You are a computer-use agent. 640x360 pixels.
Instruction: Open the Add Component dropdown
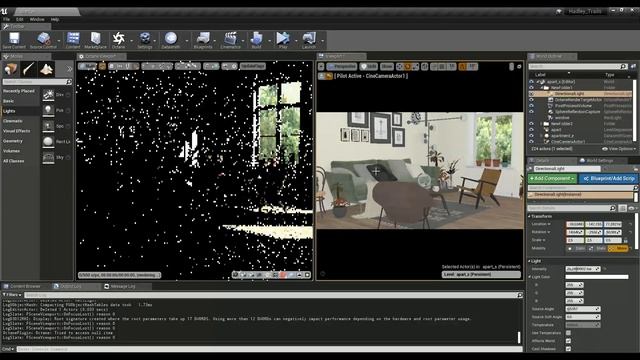pos(552,178)
